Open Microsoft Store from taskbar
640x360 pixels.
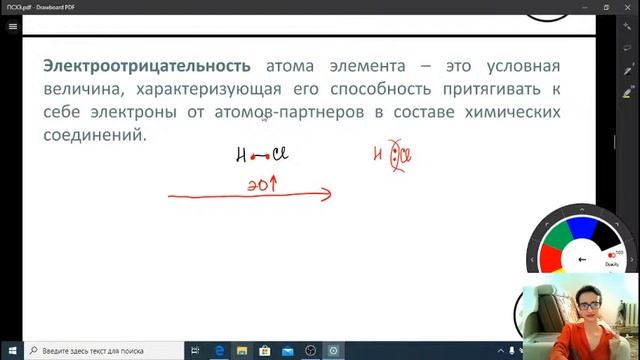(265, 351)
